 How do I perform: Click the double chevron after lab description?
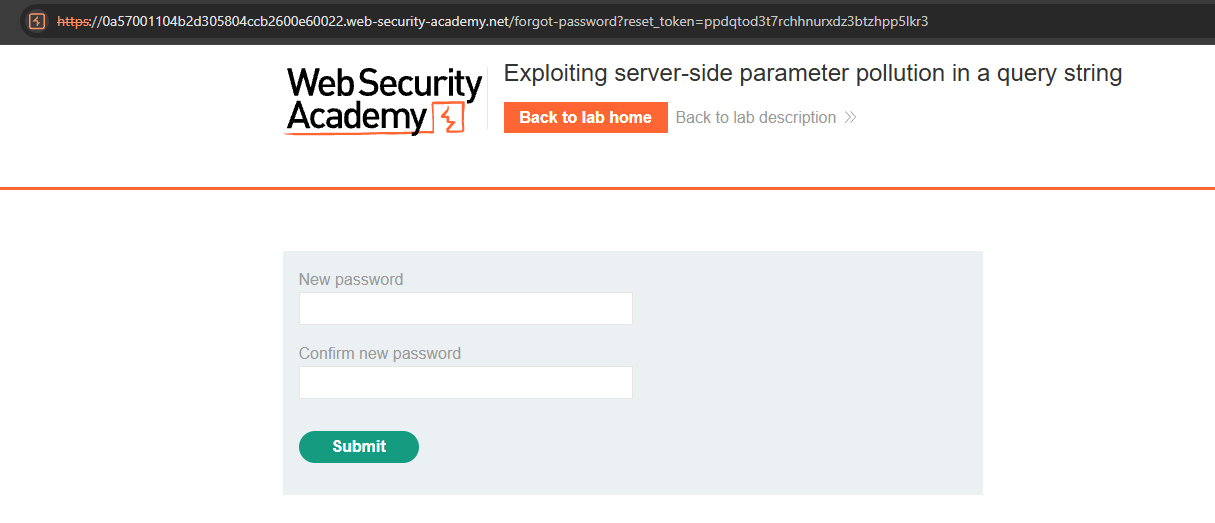850,118
